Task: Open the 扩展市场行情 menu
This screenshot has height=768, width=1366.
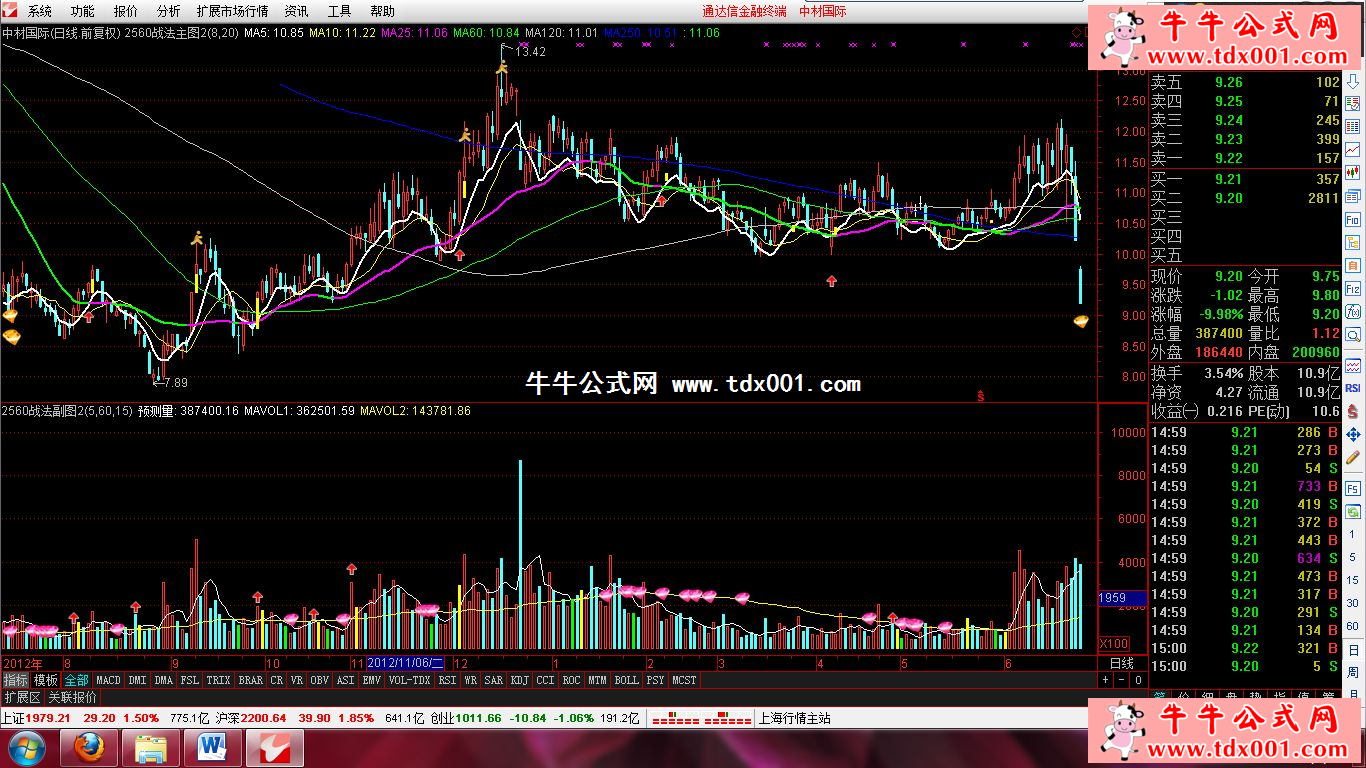Action: tap(232, 11)
